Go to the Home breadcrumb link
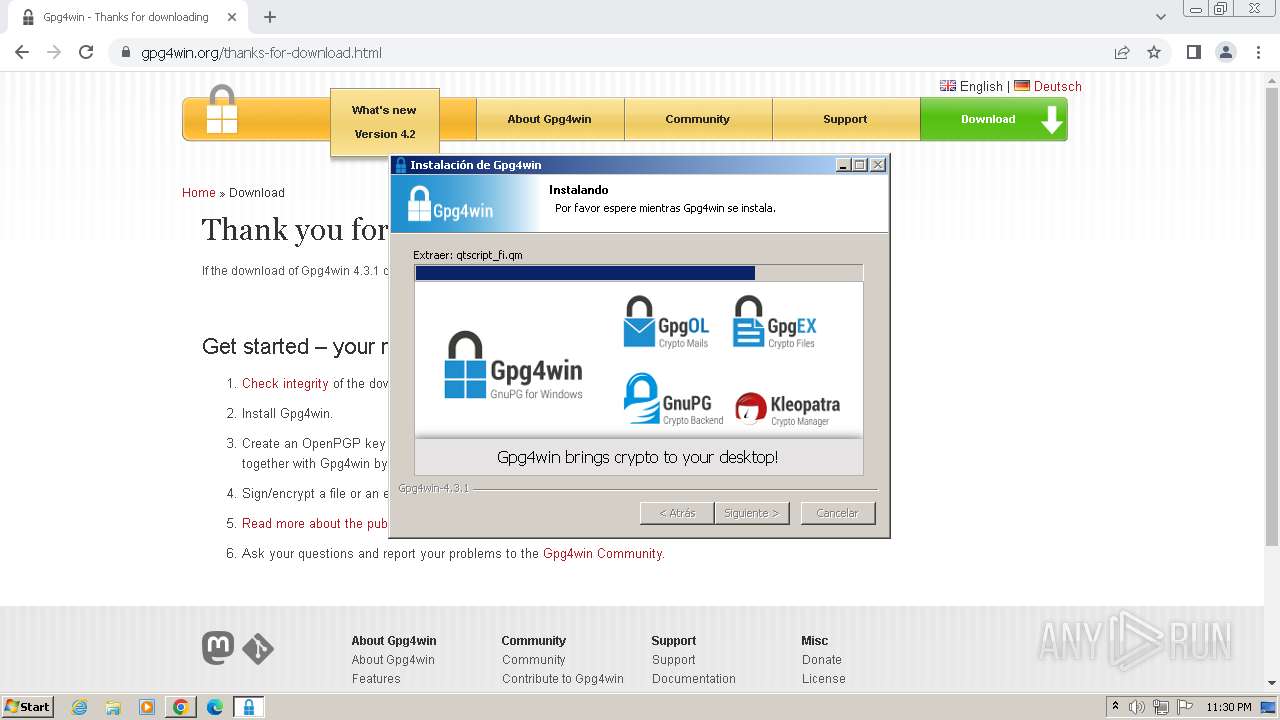This screenshot has height=720, width=1280. (198, 193)
